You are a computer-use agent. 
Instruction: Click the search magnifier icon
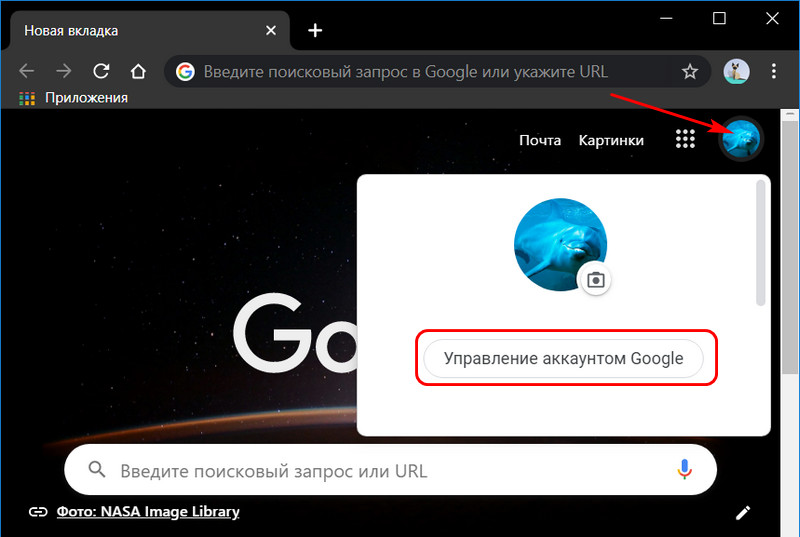click(97, 470)
